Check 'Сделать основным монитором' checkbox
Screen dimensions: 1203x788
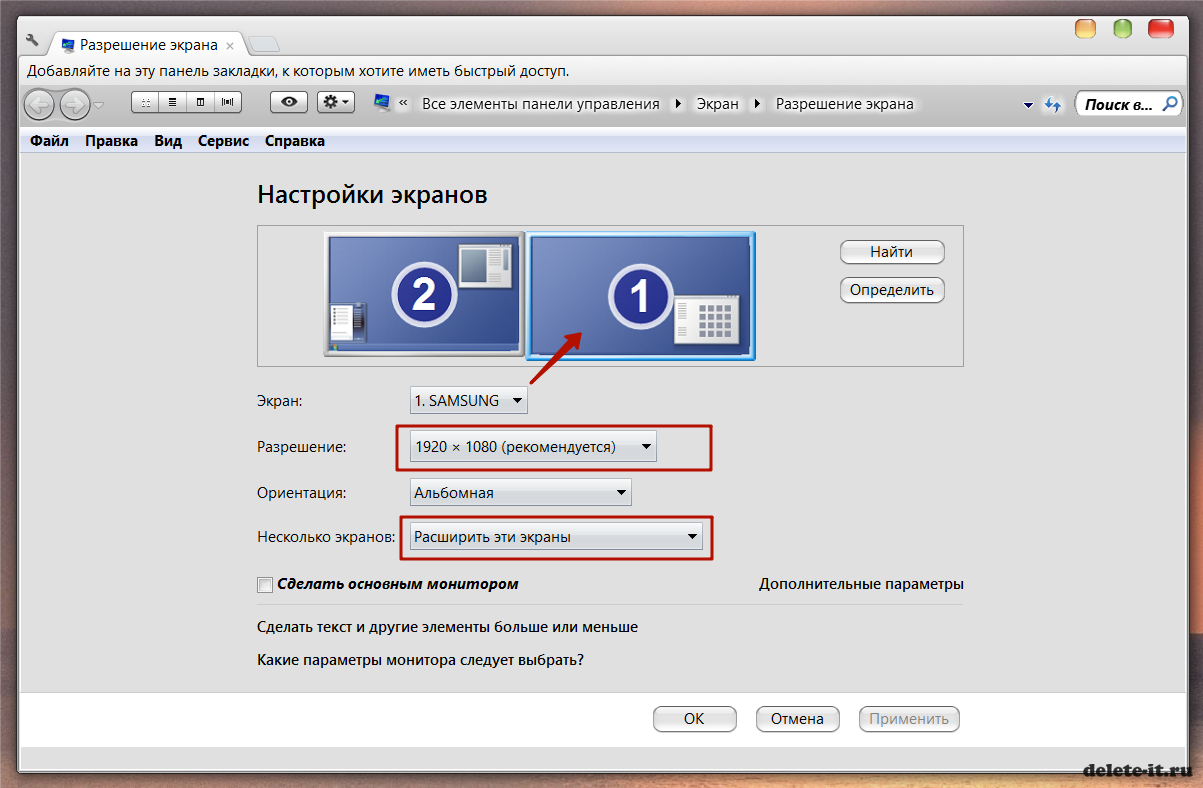coord(265,584)
